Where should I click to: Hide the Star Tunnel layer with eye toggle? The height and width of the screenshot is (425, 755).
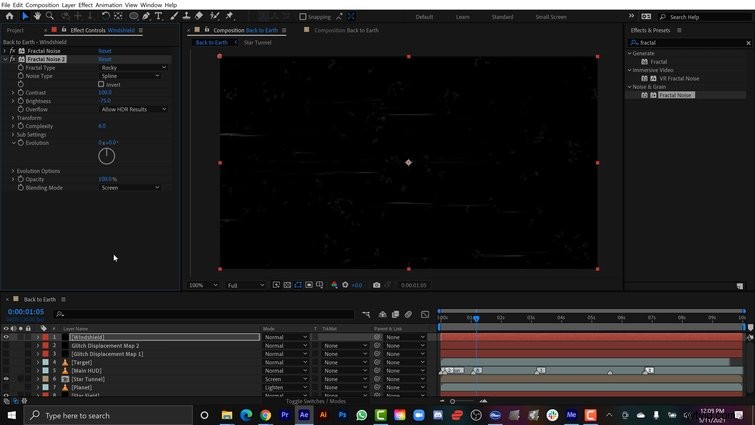6,379
